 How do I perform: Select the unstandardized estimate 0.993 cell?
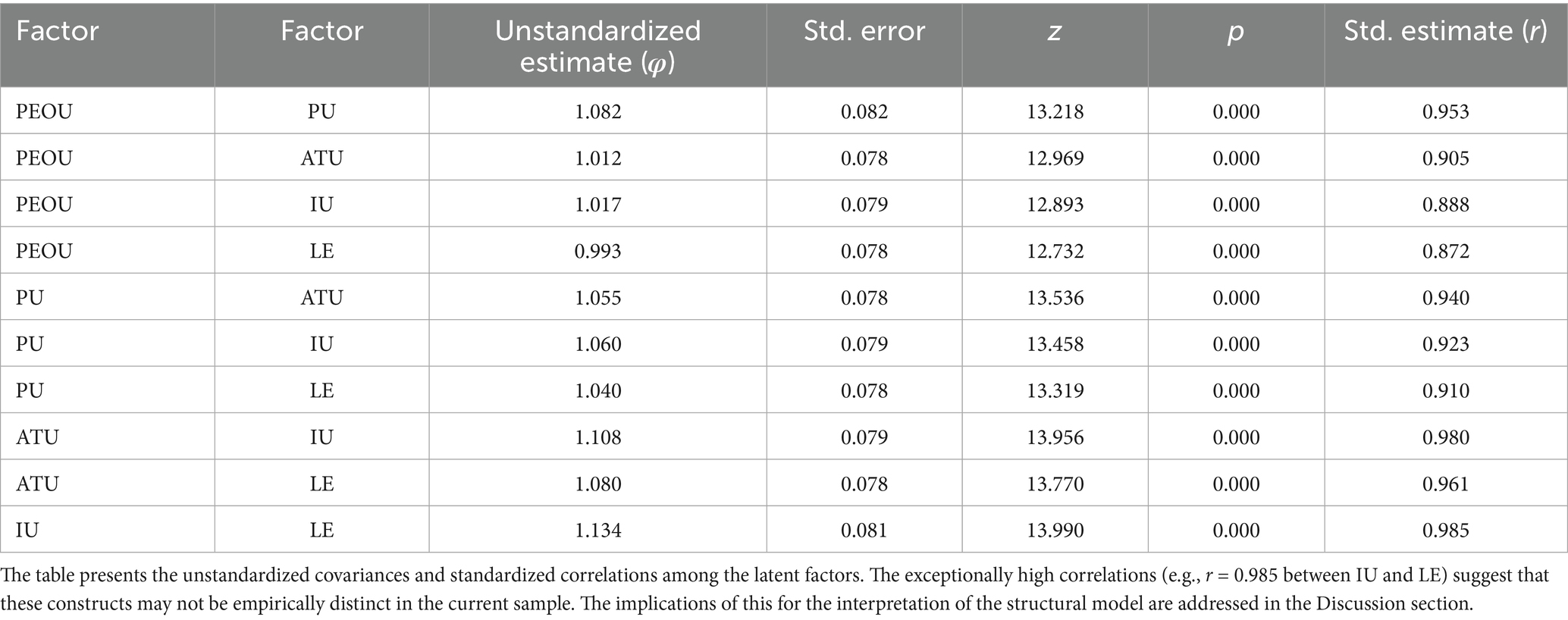[597, 251]
